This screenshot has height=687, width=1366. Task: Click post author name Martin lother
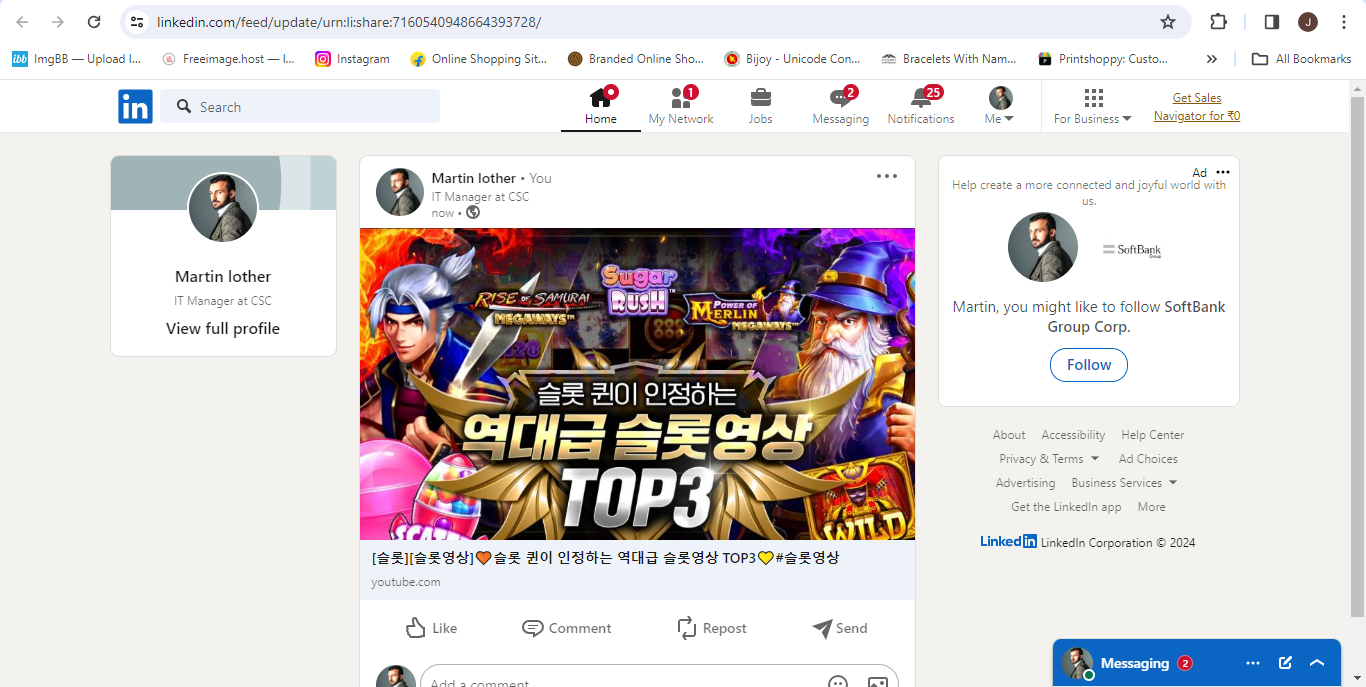pyautogui.click(x=474, y=178)
